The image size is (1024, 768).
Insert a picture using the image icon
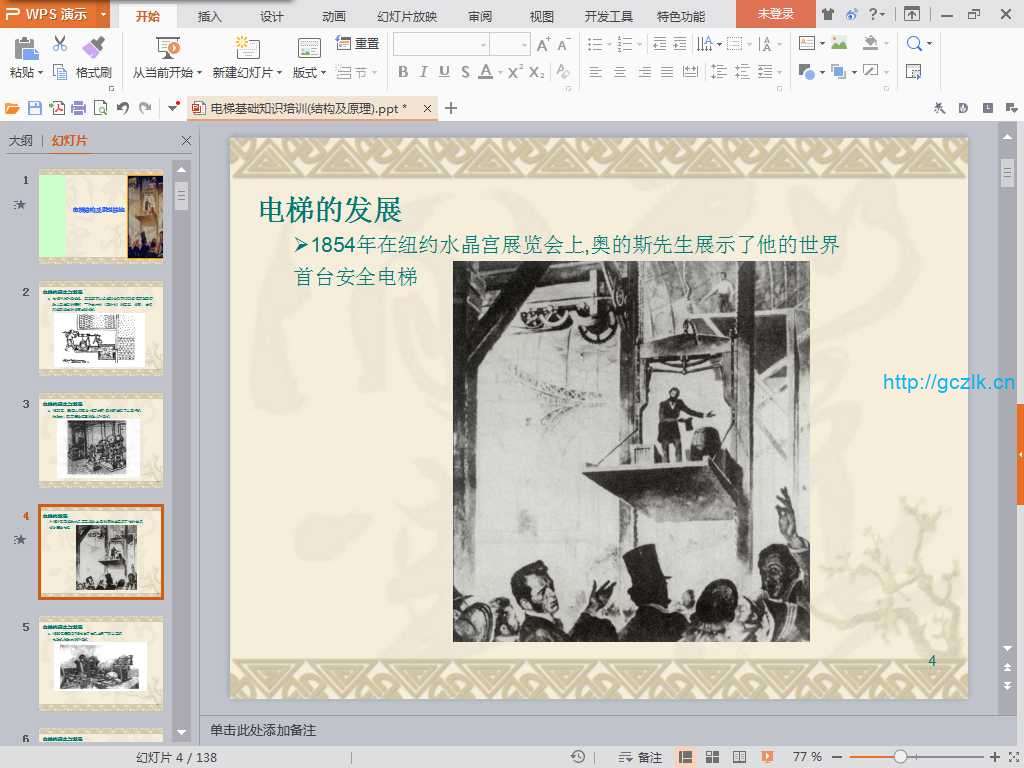click(x=839, y=44)
